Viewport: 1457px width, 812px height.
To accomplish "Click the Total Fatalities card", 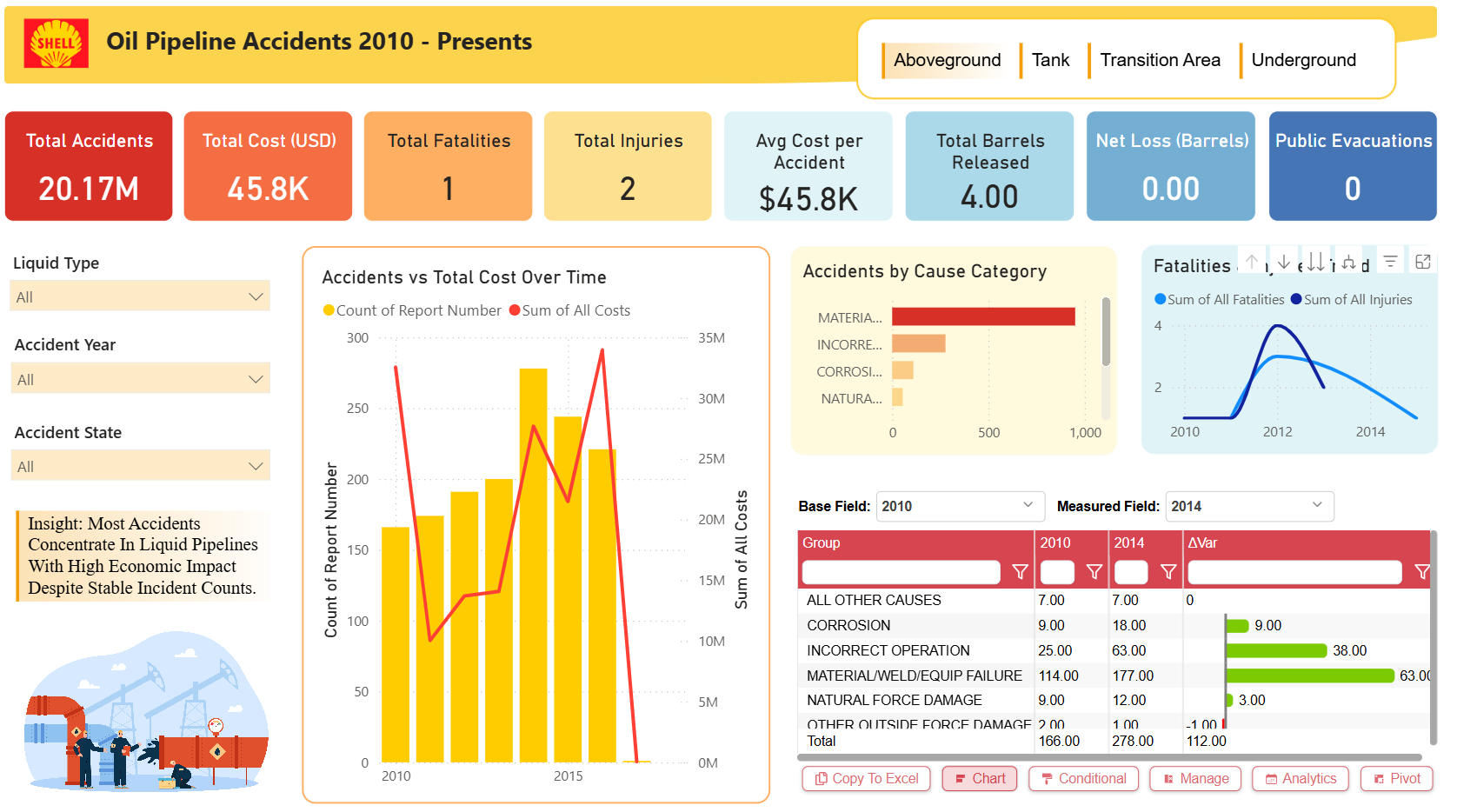I will tap(448, 166).
